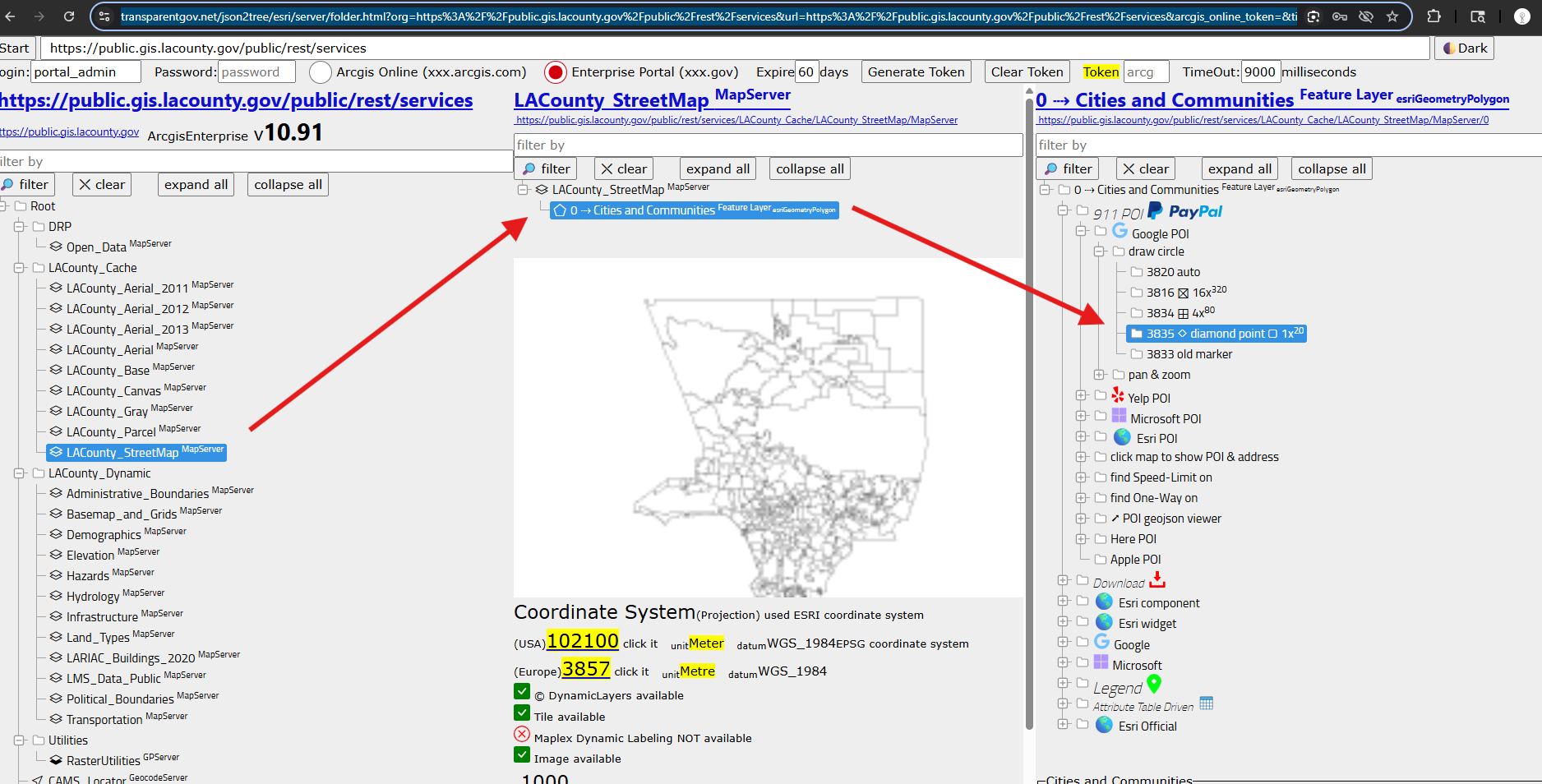The height and width of the screenshot is (784, 1542).
Task: Collapse the DRP folder node
Action: (x=19, y=227)
